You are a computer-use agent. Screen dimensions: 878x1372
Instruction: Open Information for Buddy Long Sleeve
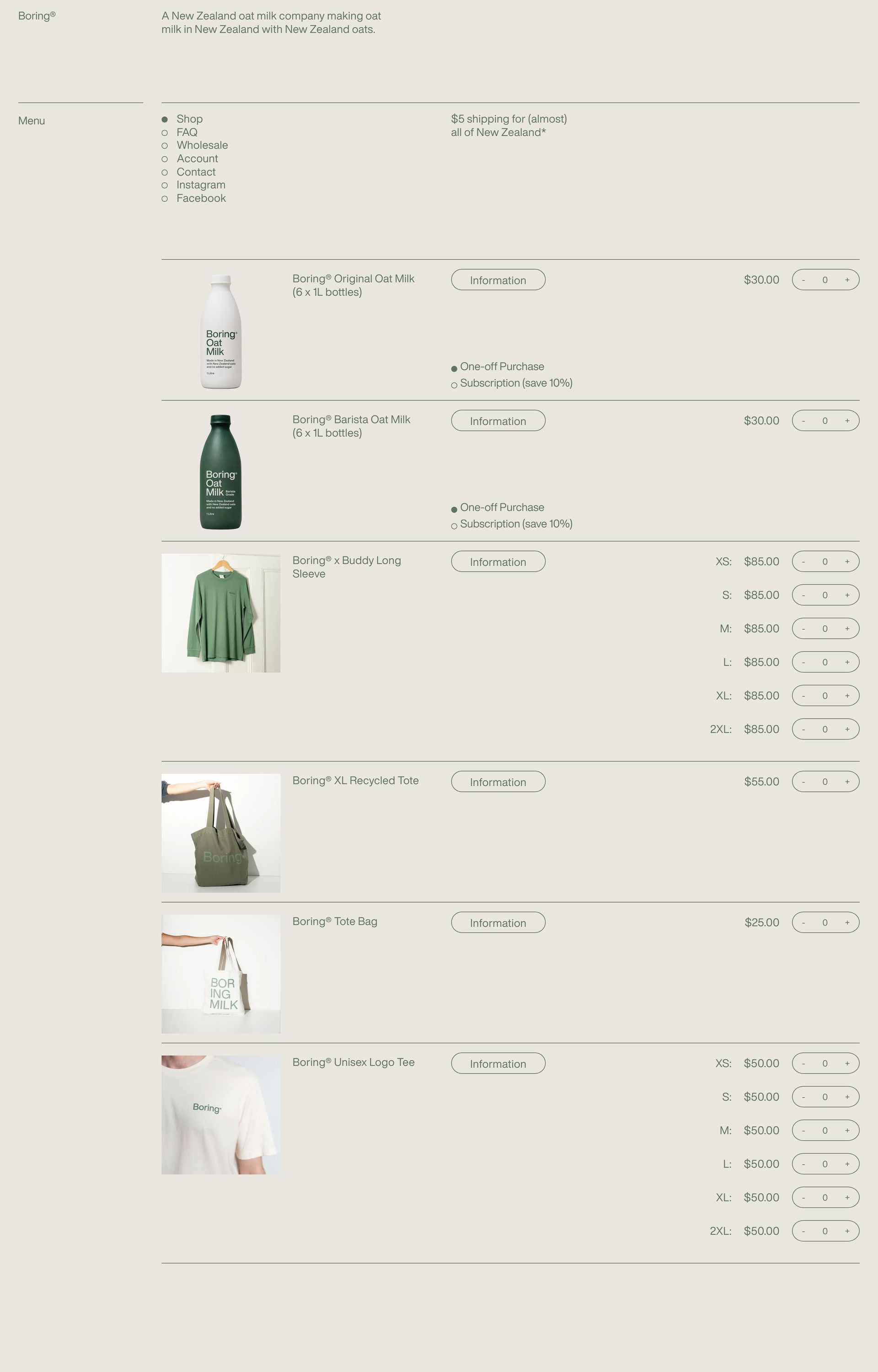click(x=498, y=562)
